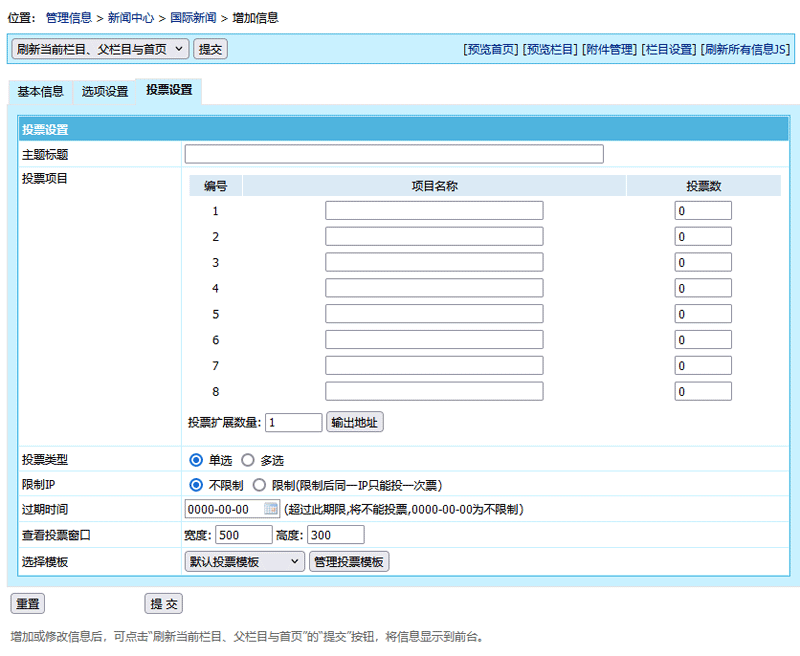Open the 投票设置 tab

(169, 91)
